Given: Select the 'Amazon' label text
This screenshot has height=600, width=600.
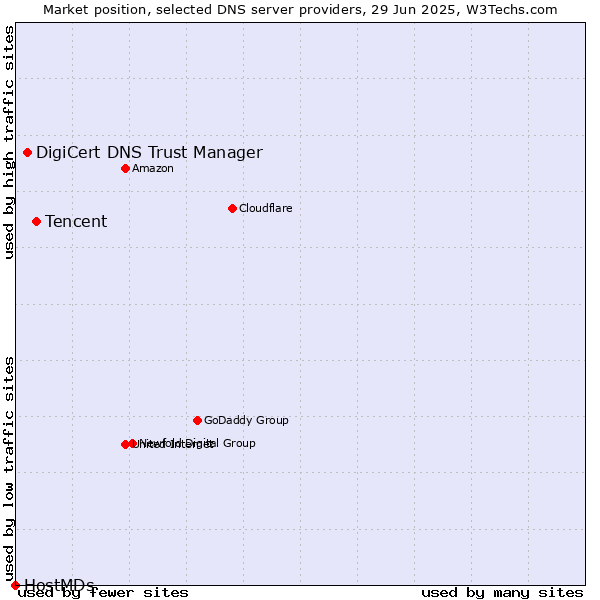Looking at the screenshot, I should 153,168.
